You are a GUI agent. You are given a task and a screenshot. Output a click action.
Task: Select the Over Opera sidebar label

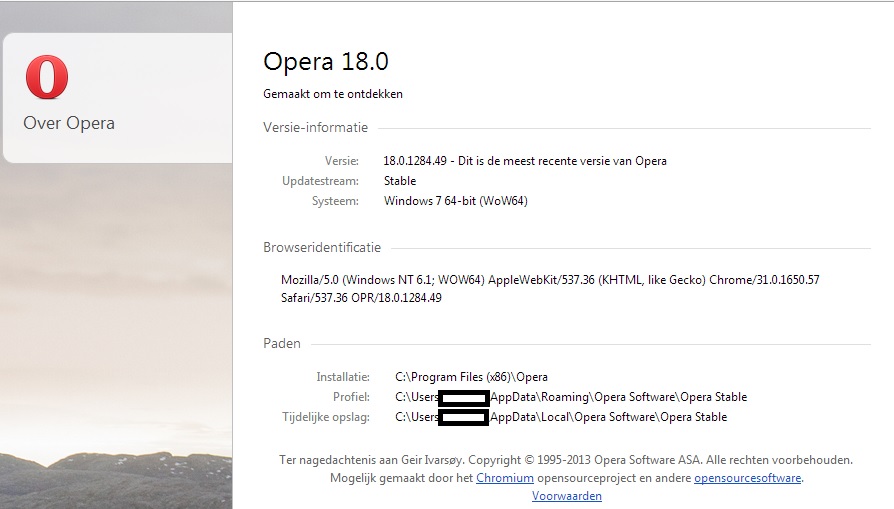pos(69,124)
